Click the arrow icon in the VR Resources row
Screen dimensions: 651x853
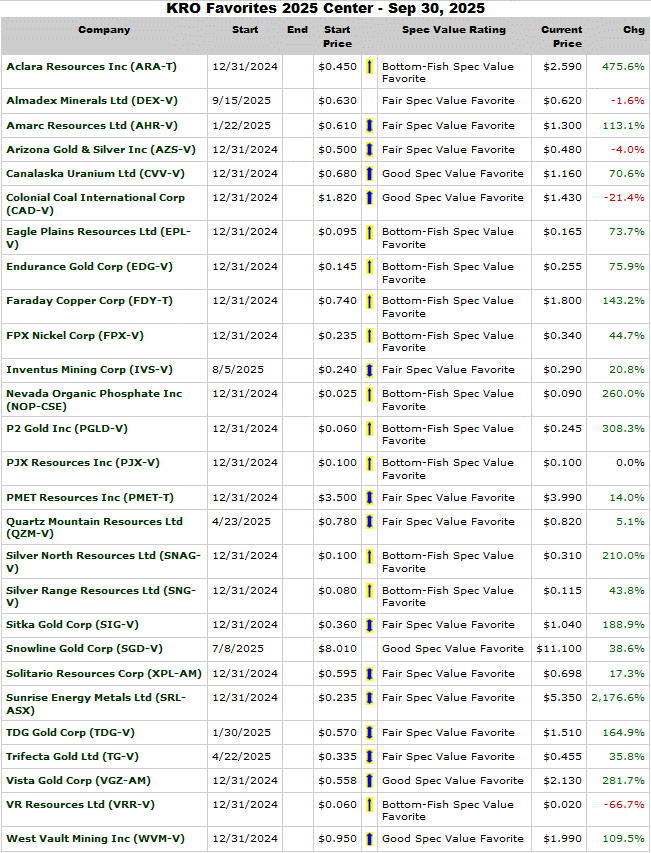click(x=369, y=804)
